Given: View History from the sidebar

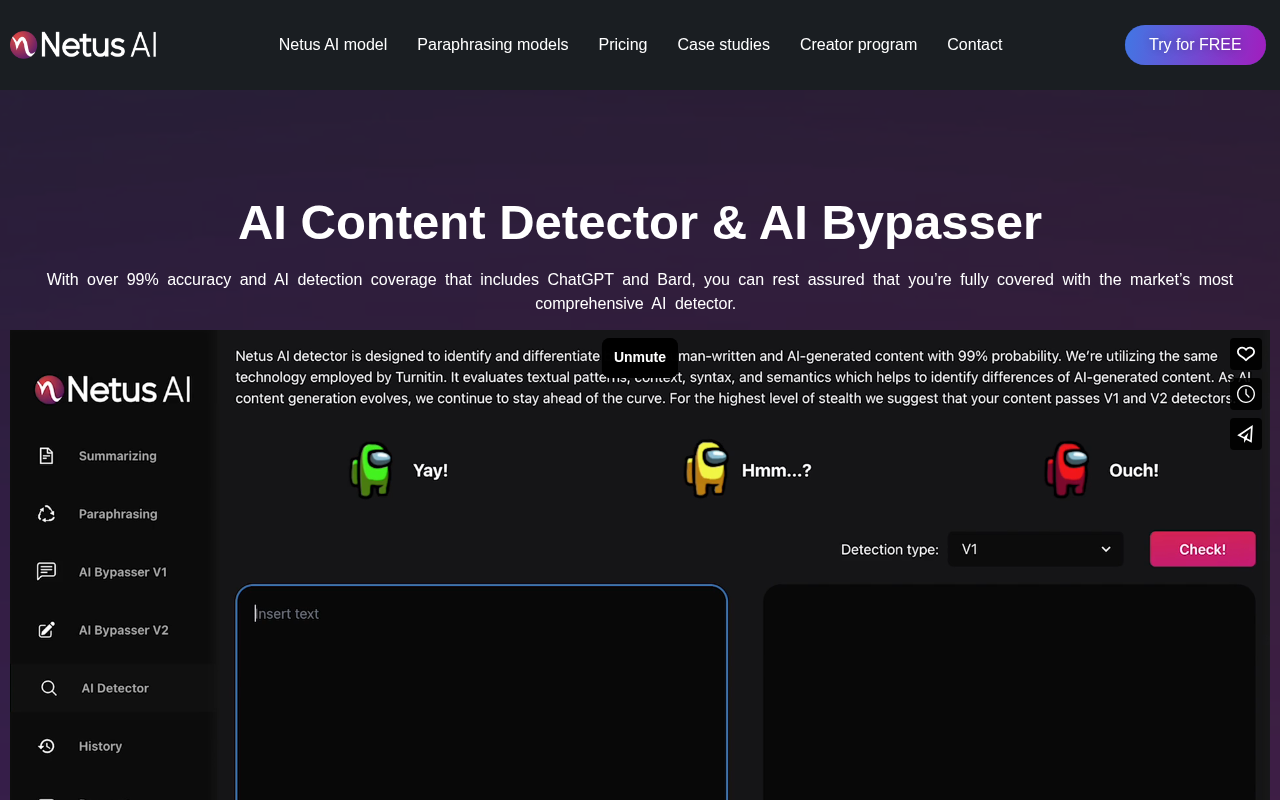Looking at the screenshot, I should [x=100, y=745].
